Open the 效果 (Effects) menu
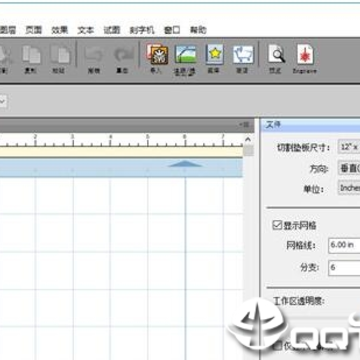Image resolution: width=360 pixels, height=360 pixels. pyautogui.click(x=60, y=30)
